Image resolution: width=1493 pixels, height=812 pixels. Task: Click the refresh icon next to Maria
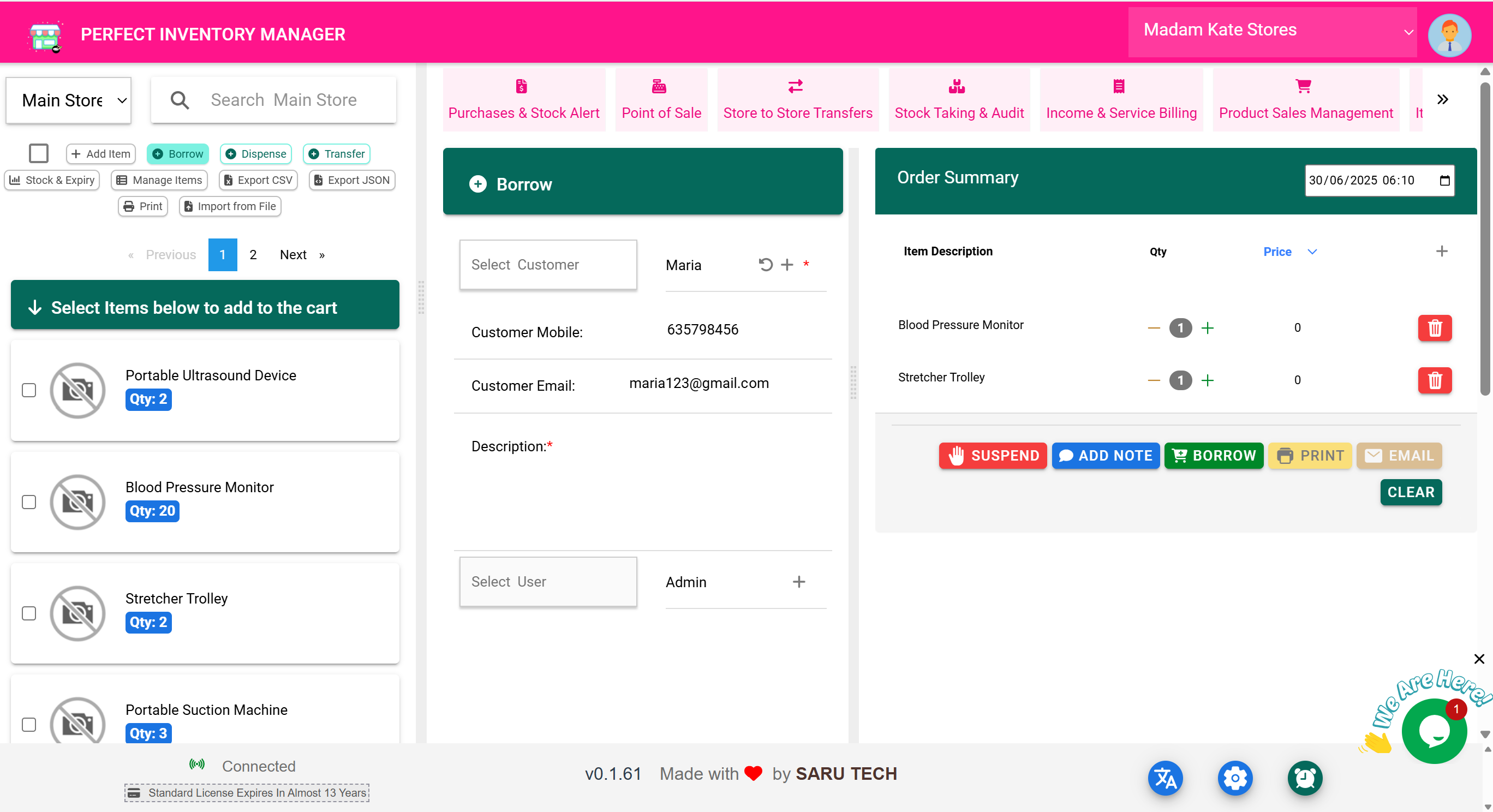[766, 265]
